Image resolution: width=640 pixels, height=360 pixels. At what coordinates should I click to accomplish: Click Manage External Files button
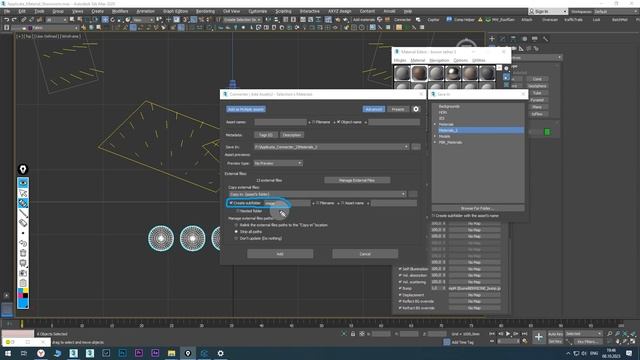357,180
